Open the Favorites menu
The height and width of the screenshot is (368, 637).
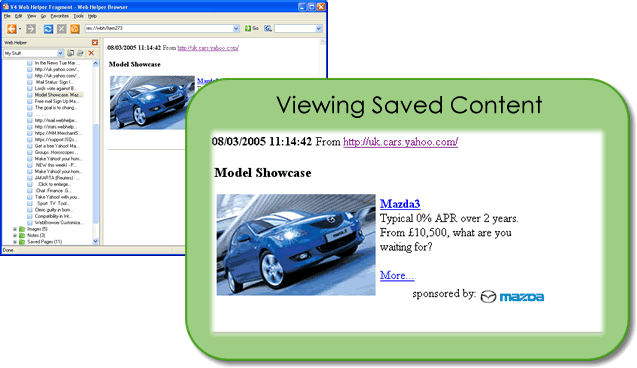[59, 16]
